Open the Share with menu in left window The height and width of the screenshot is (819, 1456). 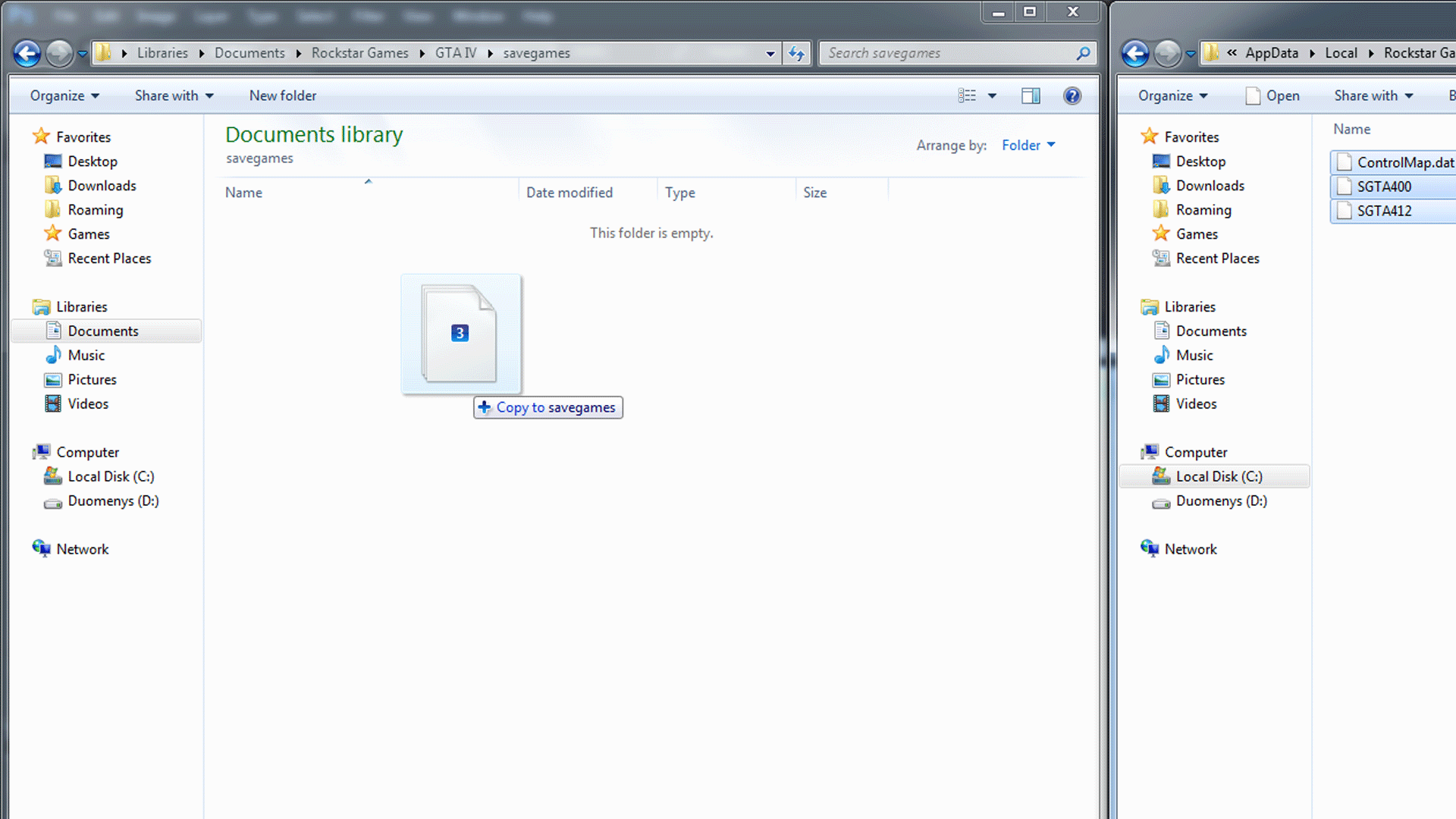pos(174,96)
